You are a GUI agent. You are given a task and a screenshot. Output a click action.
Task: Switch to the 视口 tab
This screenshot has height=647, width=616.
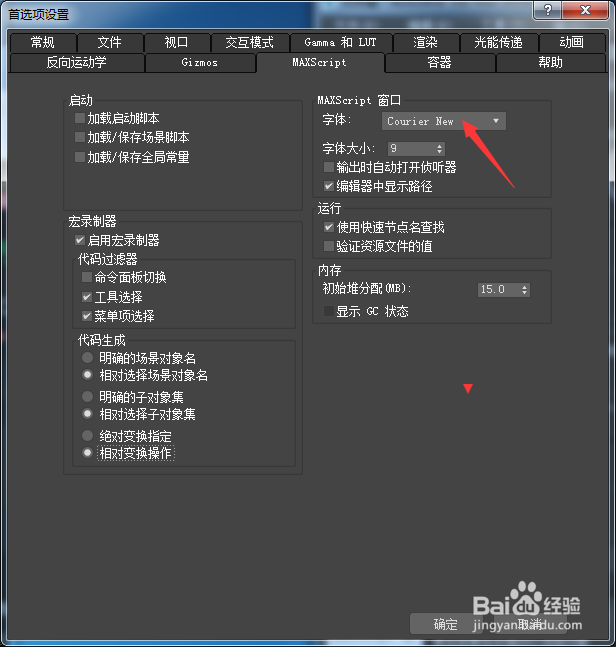coord(177,43)
